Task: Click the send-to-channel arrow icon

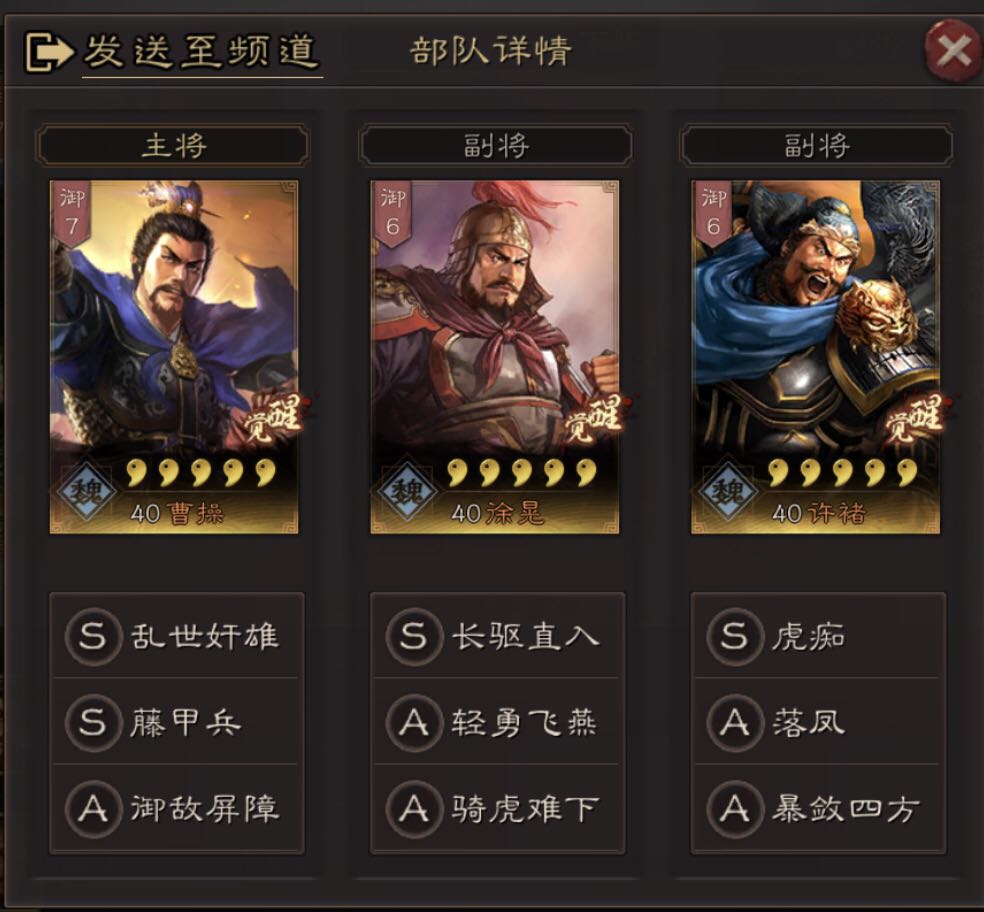Action: 48,51
